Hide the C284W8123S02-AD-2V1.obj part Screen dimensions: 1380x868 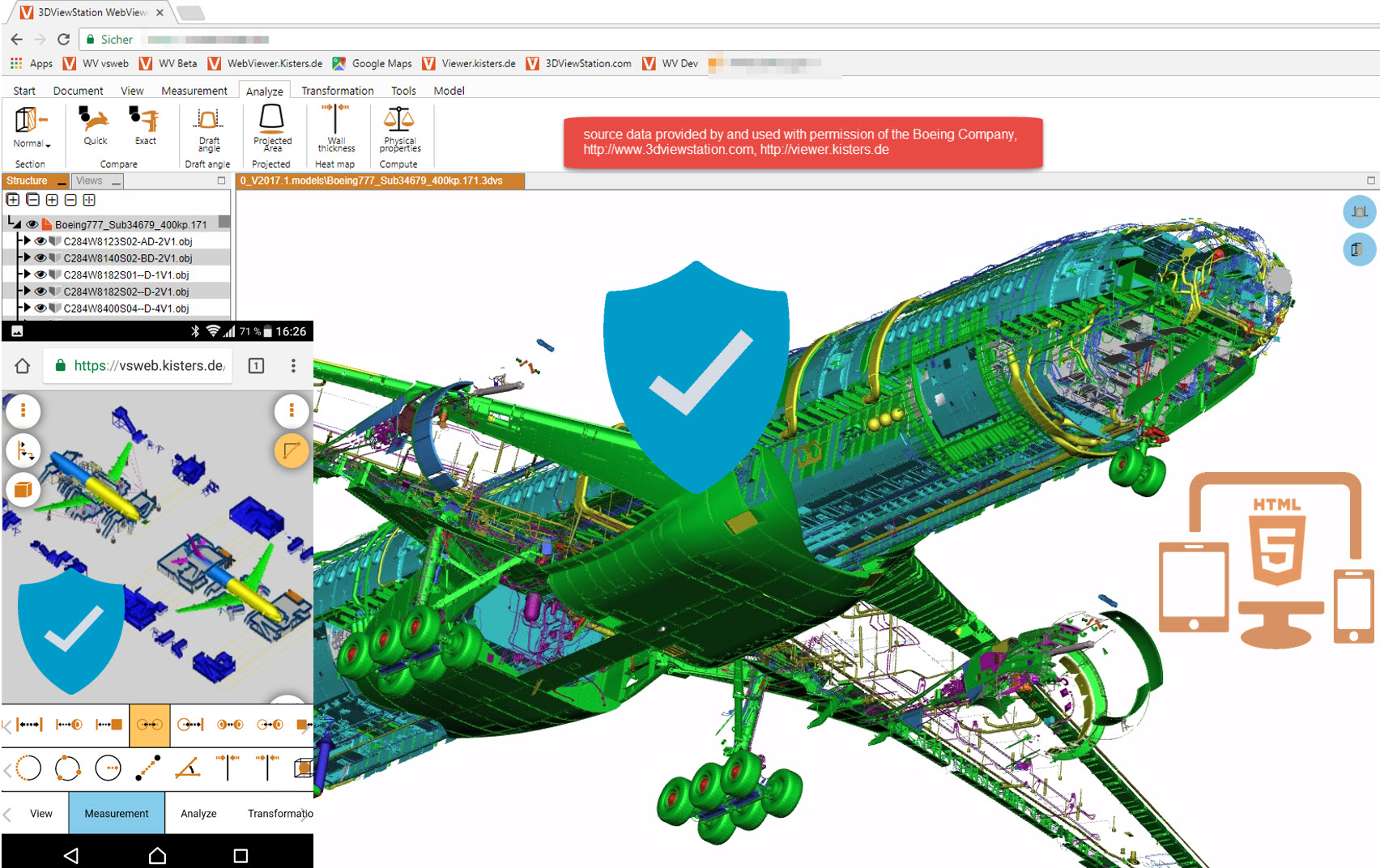tap(40, 241)
